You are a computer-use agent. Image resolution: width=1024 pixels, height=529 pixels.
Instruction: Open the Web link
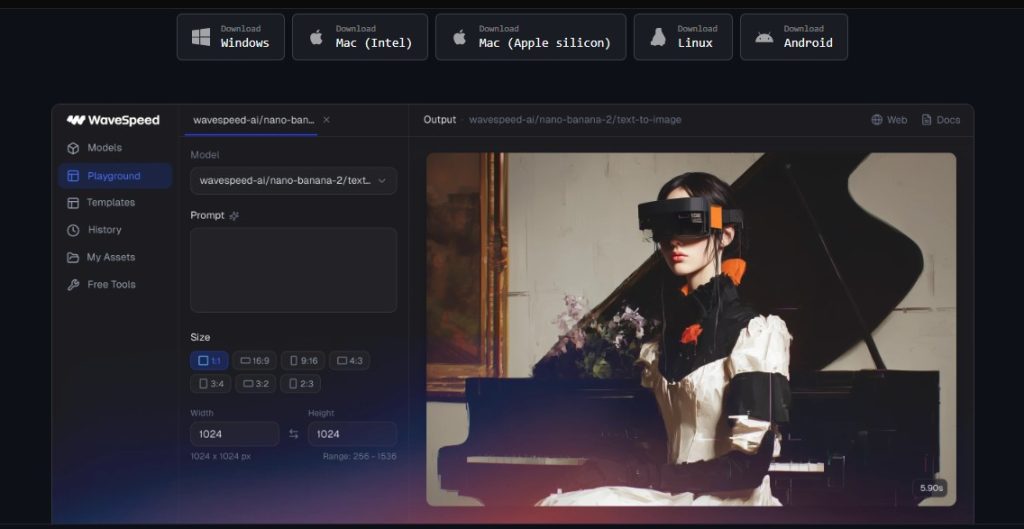tap(889, 120)
